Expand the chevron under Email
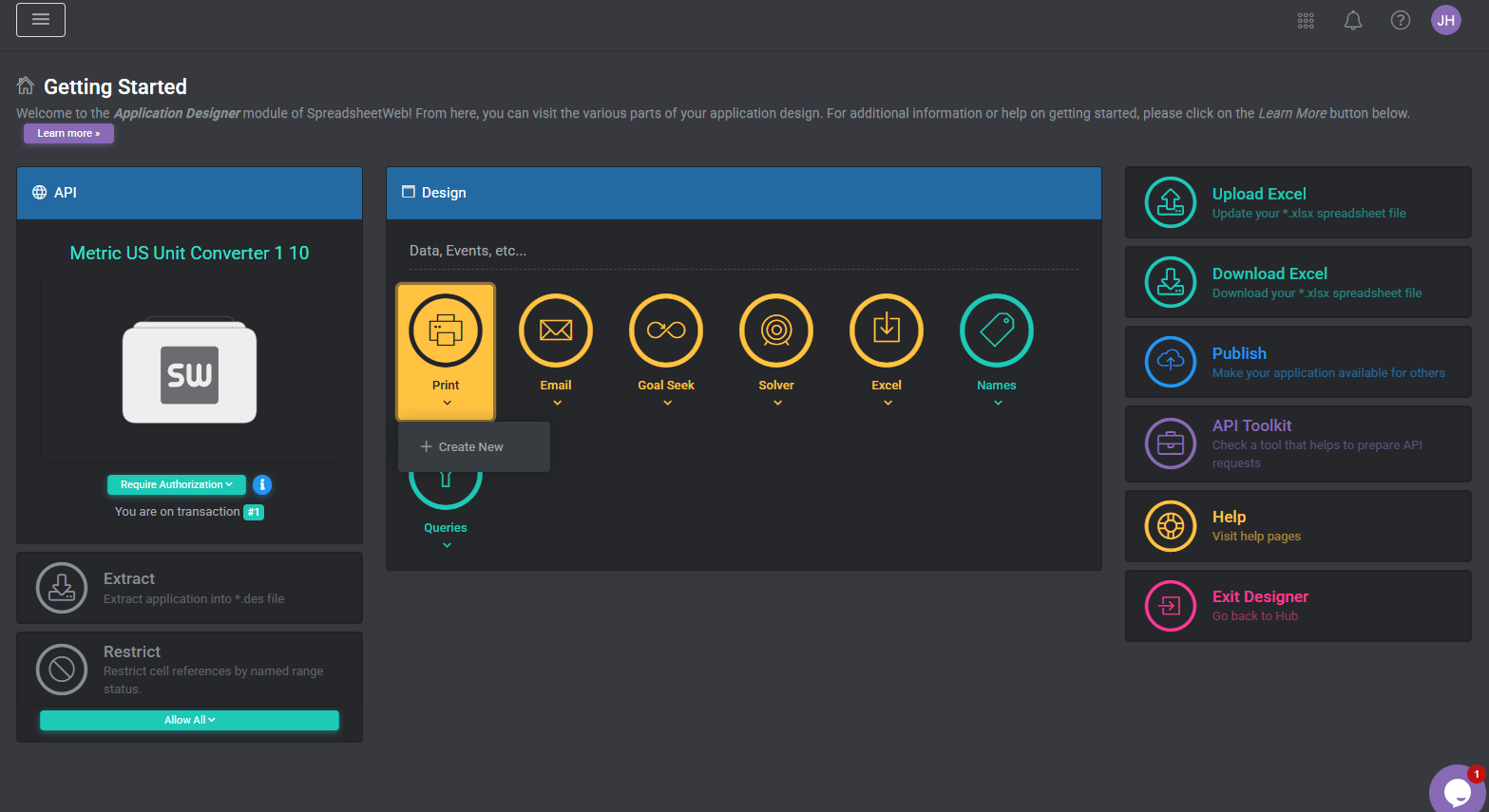Viewport: 1489px width, 812px height. click(558, 403)
